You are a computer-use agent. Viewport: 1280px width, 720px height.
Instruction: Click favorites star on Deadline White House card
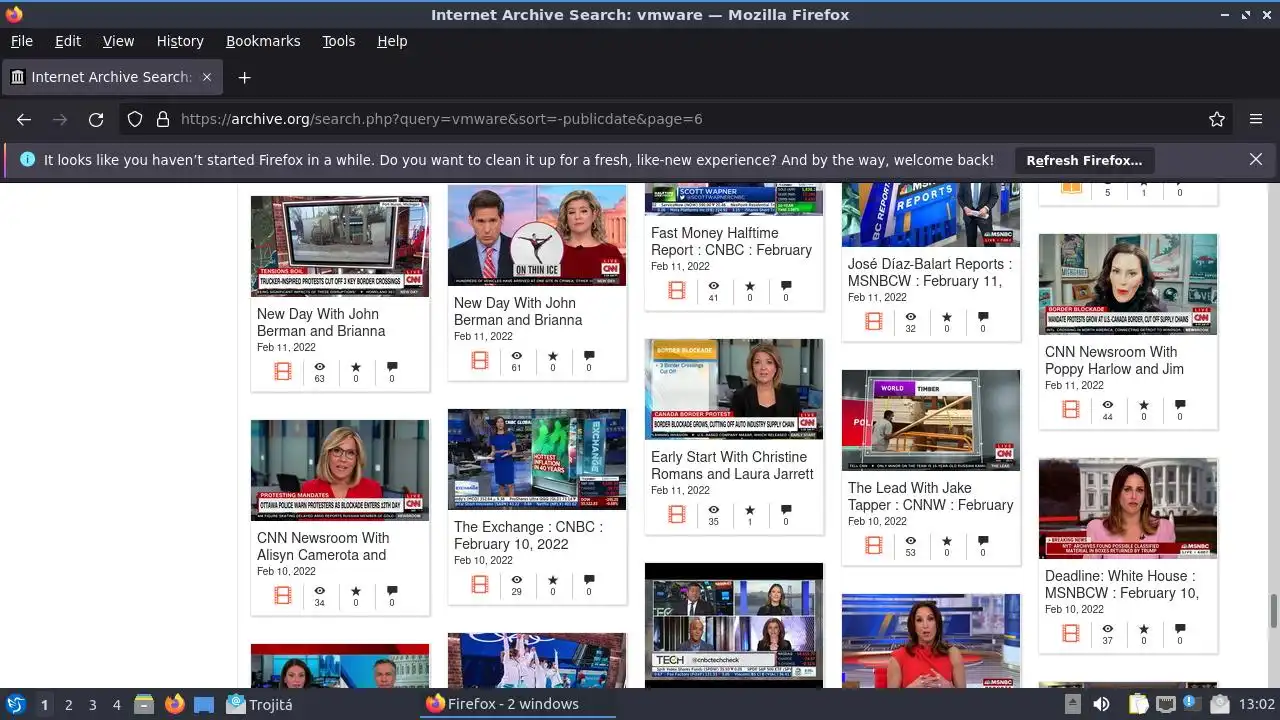pos(1143,629)
